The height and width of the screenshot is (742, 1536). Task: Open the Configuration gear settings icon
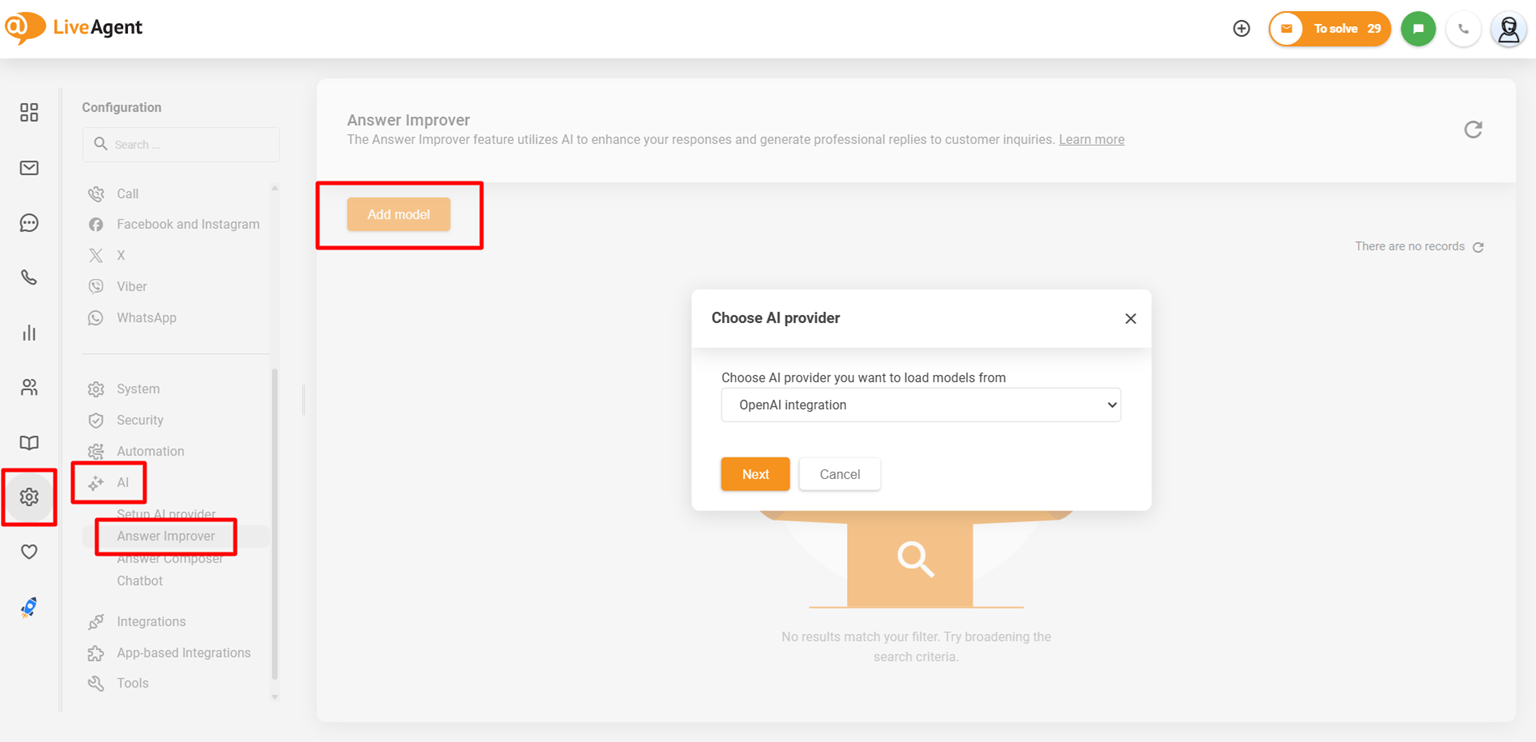click(29, 497)
